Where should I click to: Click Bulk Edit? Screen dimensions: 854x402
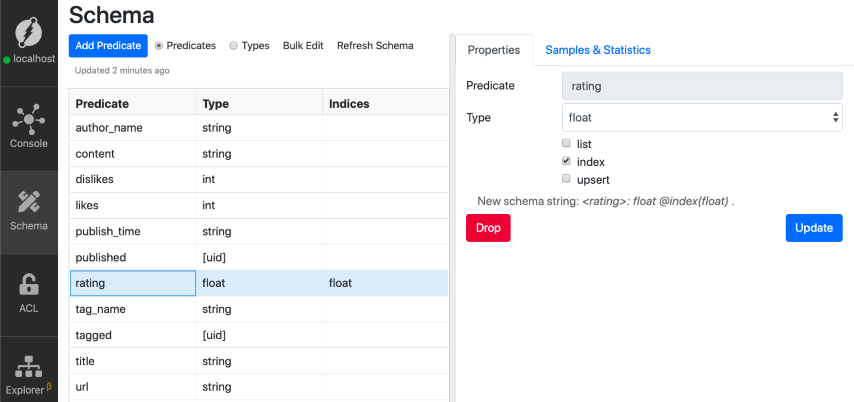303,46
